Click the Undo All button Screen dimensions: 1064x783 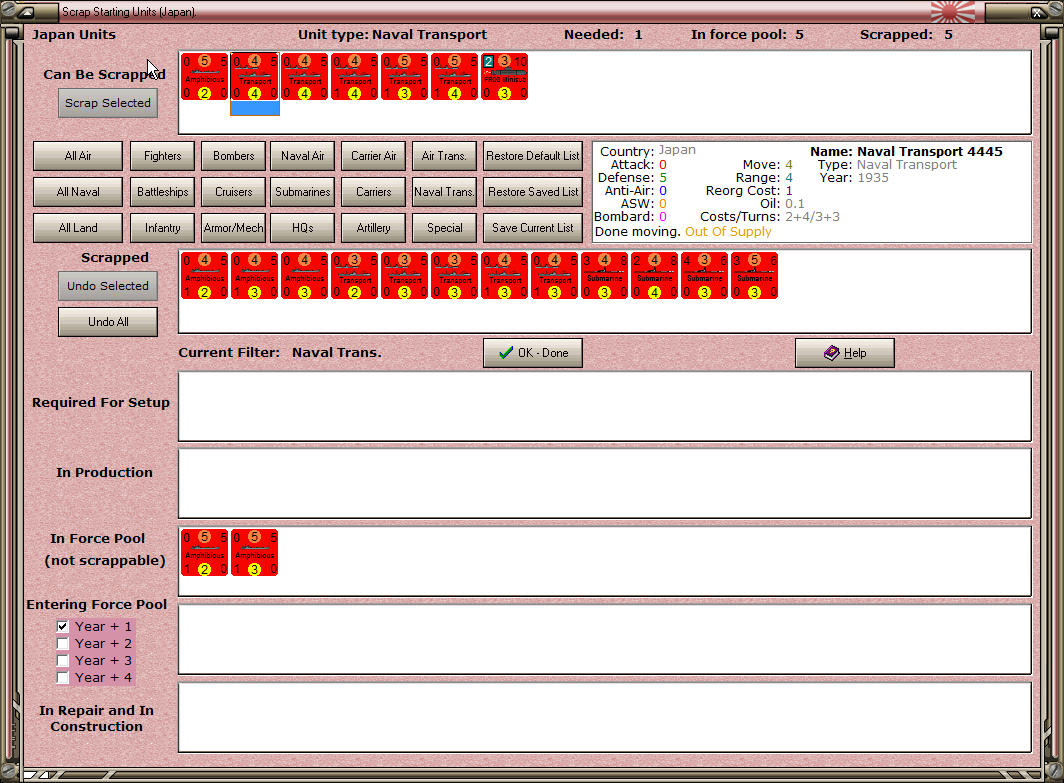coord(108,322)
